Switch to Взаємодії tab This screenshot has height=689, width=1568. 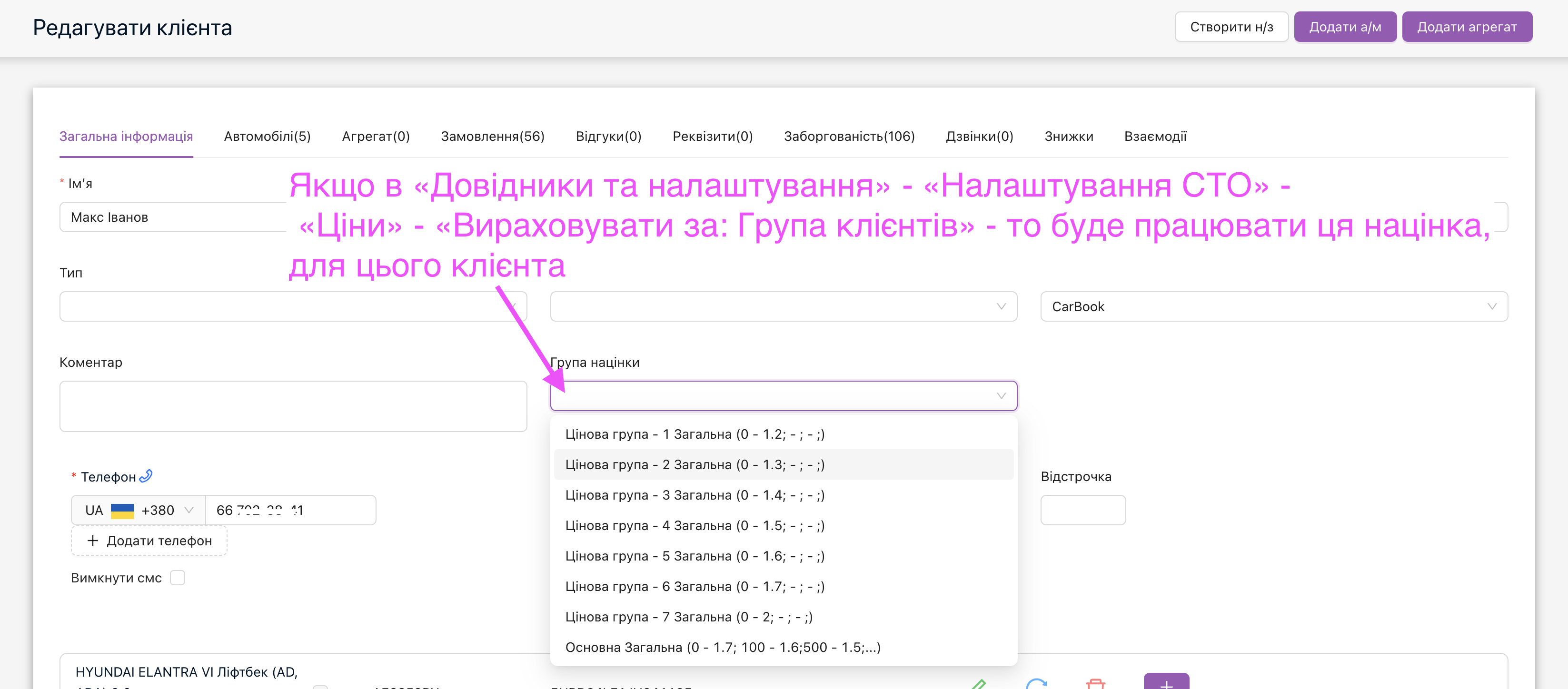[x=1155, y=137]
